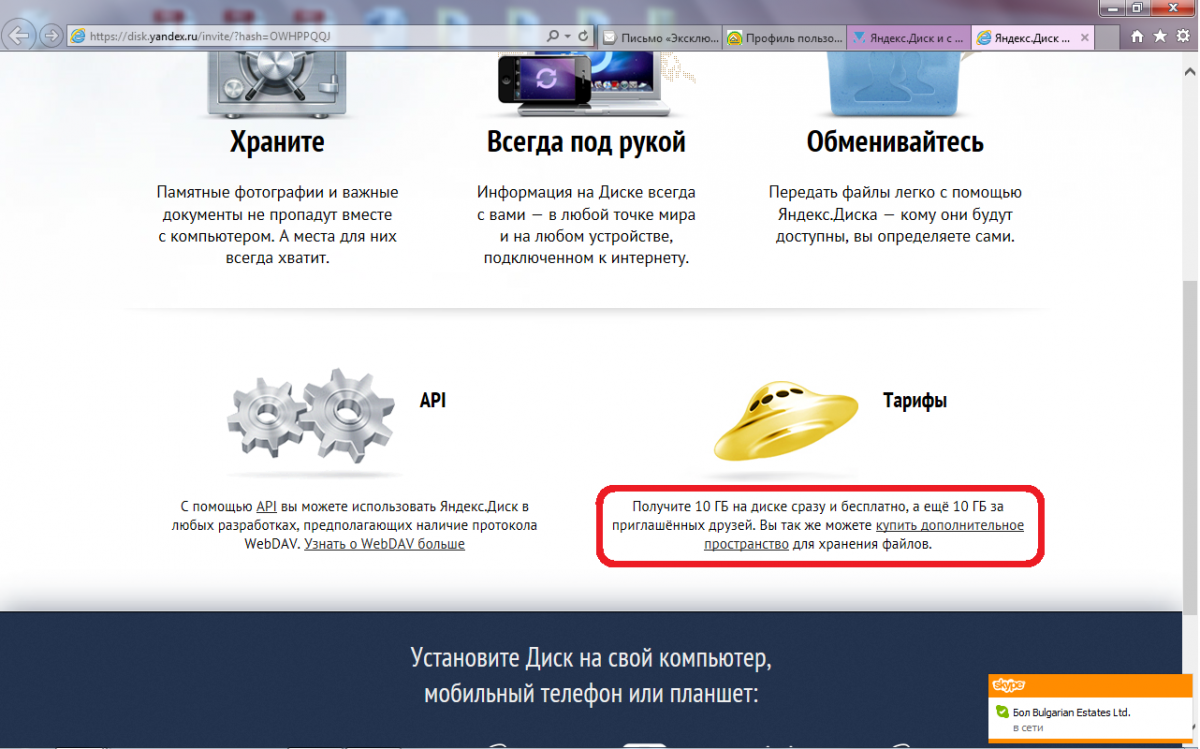Expand the address bar autocomplete dropdown arrow
1200x749 pixels.
[568, 36]
